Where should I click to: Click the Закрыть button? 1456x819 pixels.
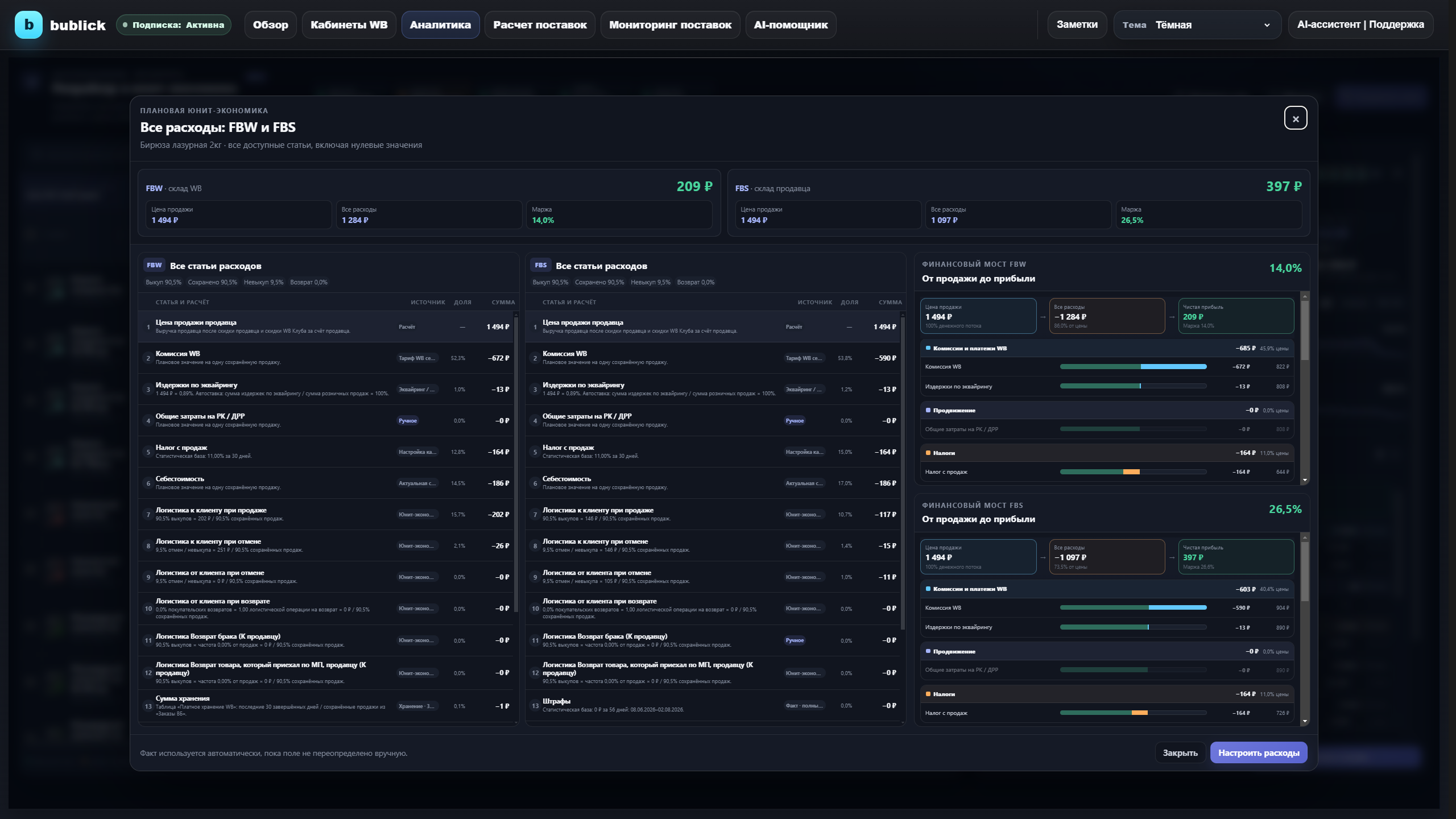(x=1180, y=752)
